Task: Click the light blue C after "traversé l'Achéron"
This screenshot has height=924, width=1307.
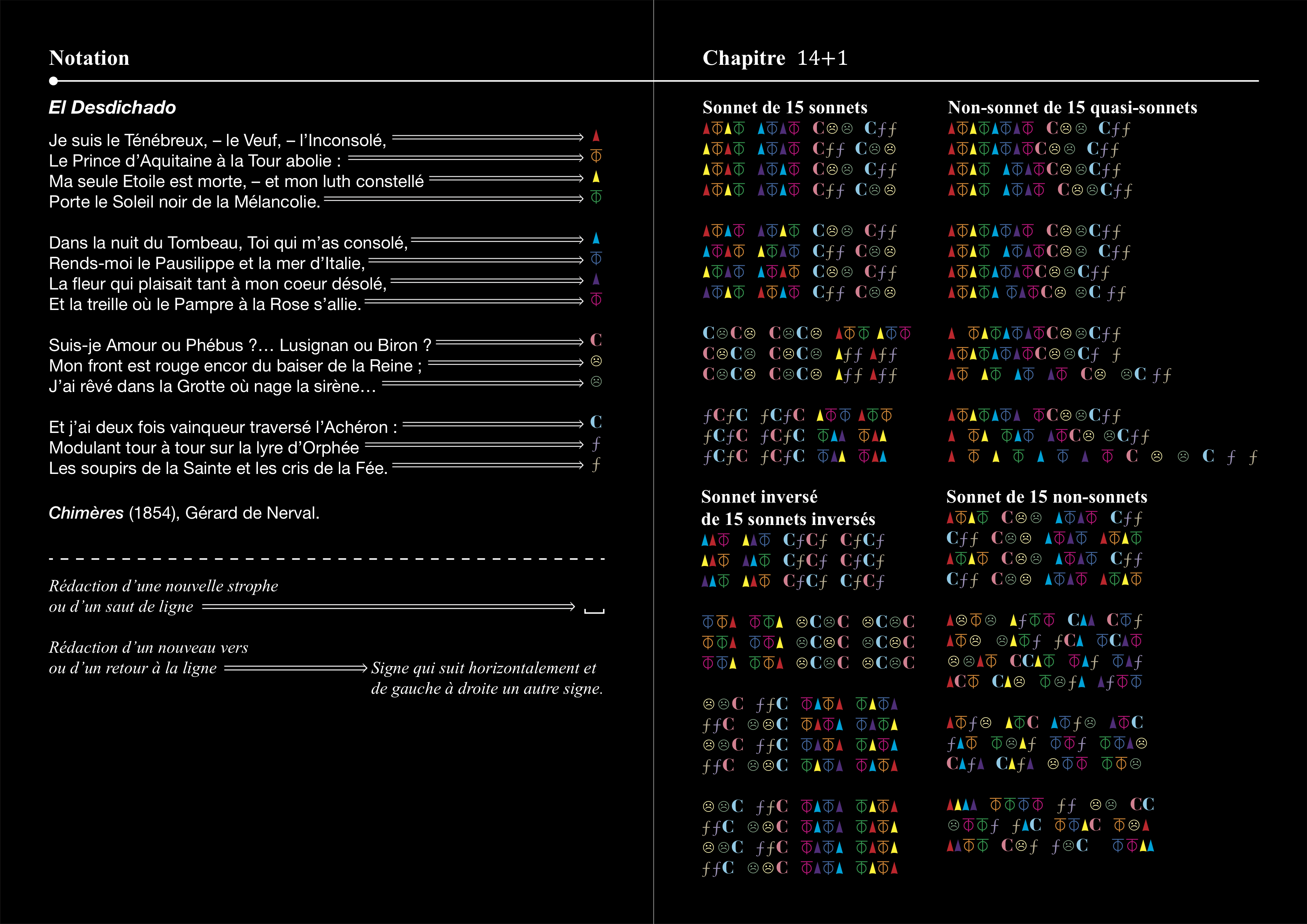Action: (596, 422)
